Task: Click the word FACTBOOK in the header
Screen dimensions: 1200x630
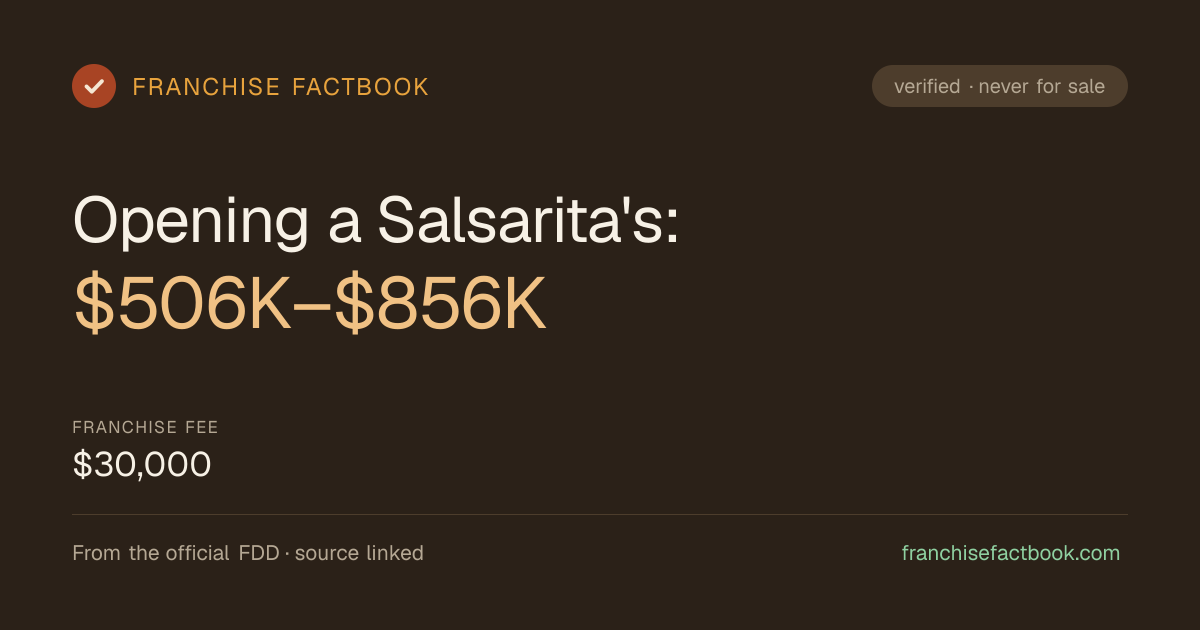Action: tap(360, 87)
